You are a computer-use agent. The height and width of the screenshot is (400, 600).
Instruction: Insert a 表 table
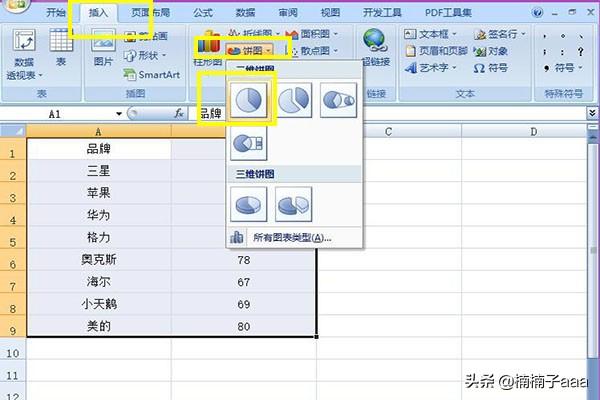(61, 47)
